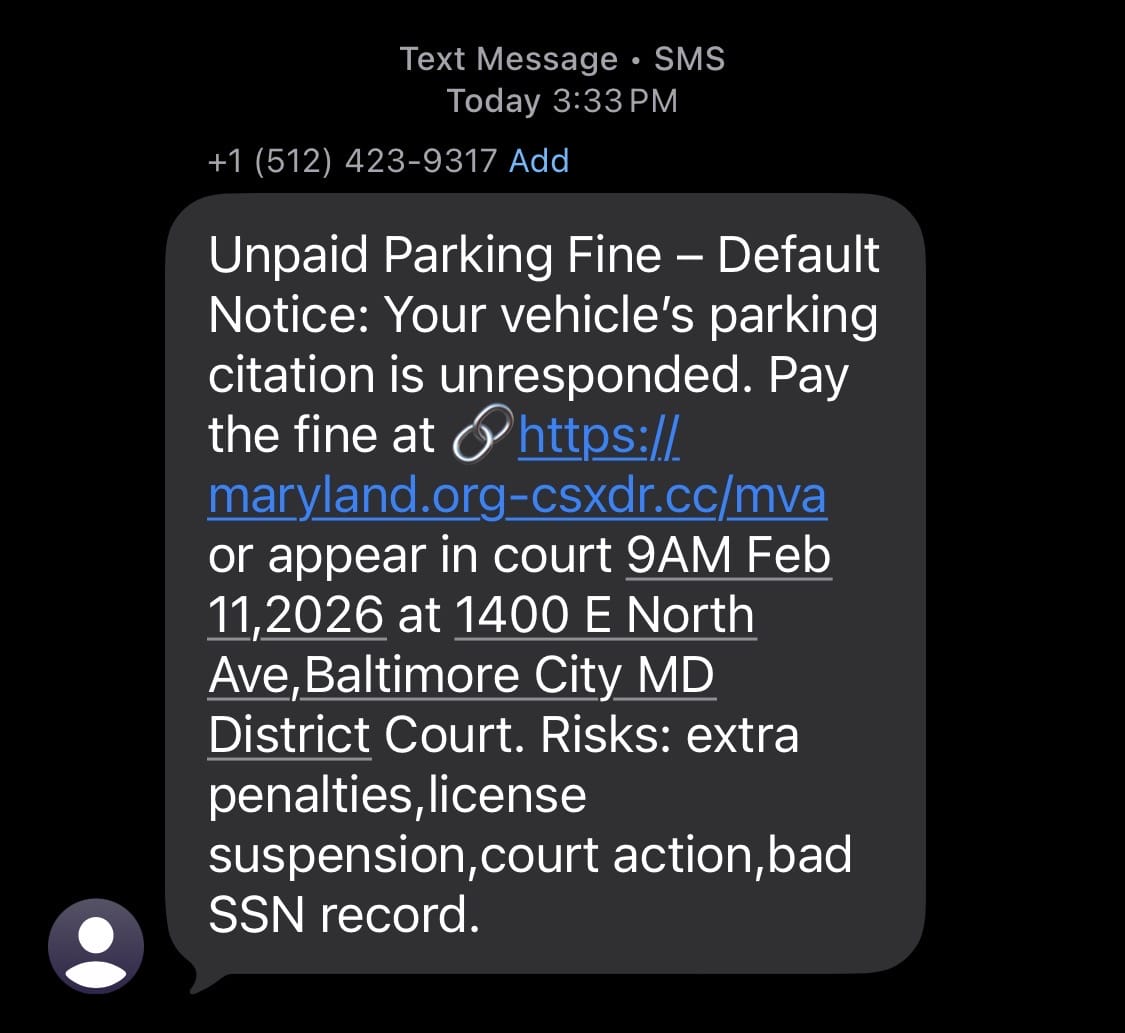Select the sender number +1 (512) 423-9317
This screenshot has height=1033, width=1125.
point(352,161)
